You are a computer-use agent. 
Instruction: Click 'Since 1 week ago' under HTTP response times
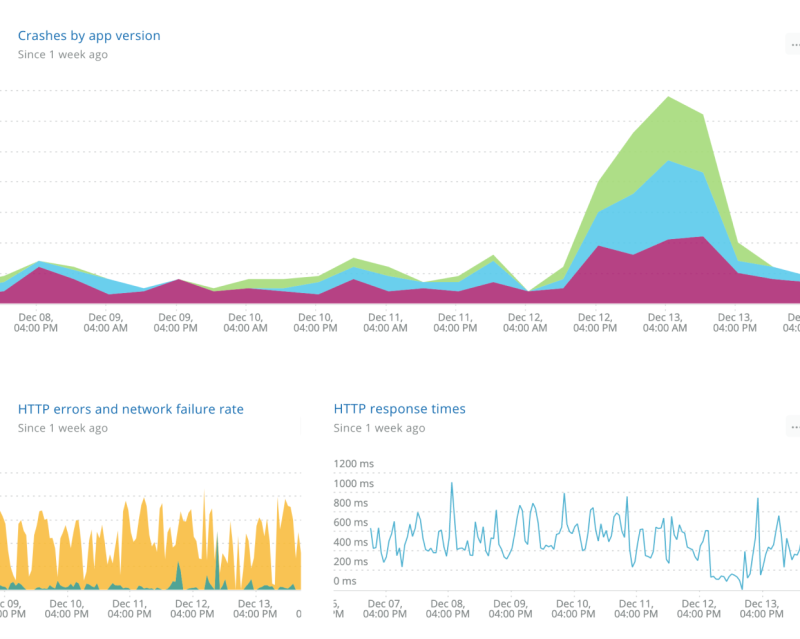point(379,428)
